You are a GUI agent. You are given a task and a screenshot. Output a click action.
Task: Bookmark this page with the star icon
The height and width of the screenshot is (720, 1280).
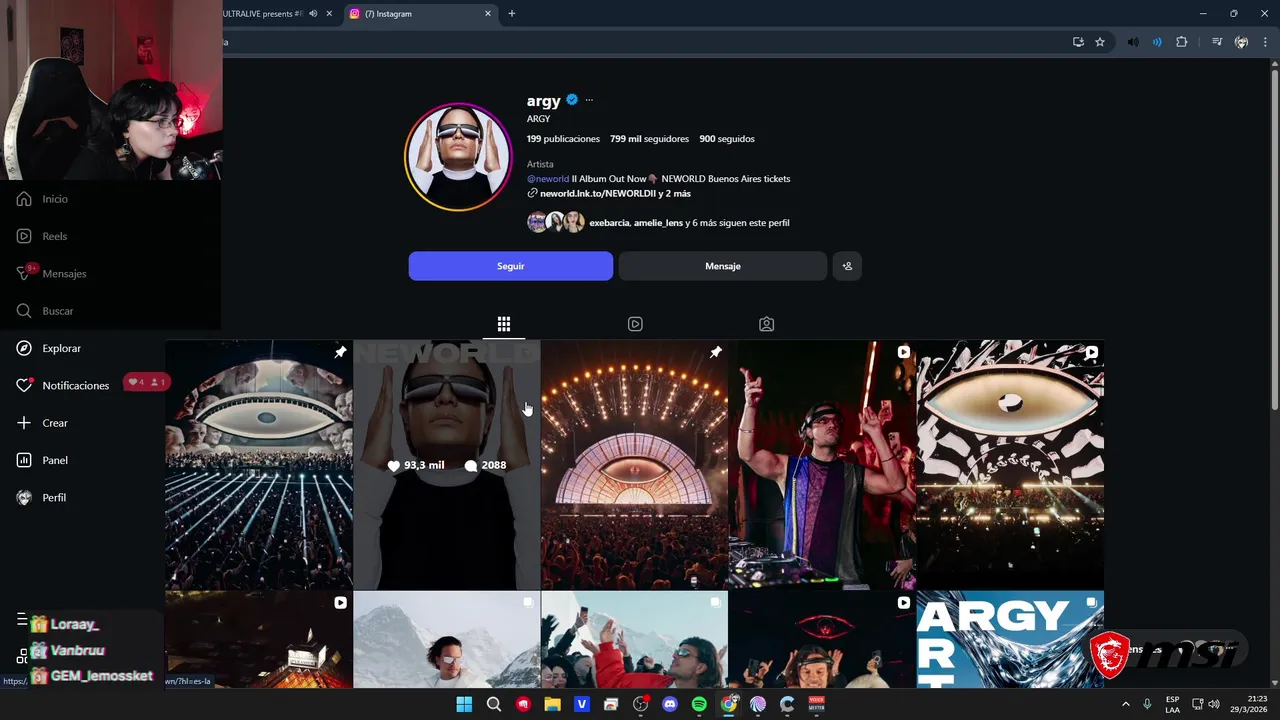1100,42
